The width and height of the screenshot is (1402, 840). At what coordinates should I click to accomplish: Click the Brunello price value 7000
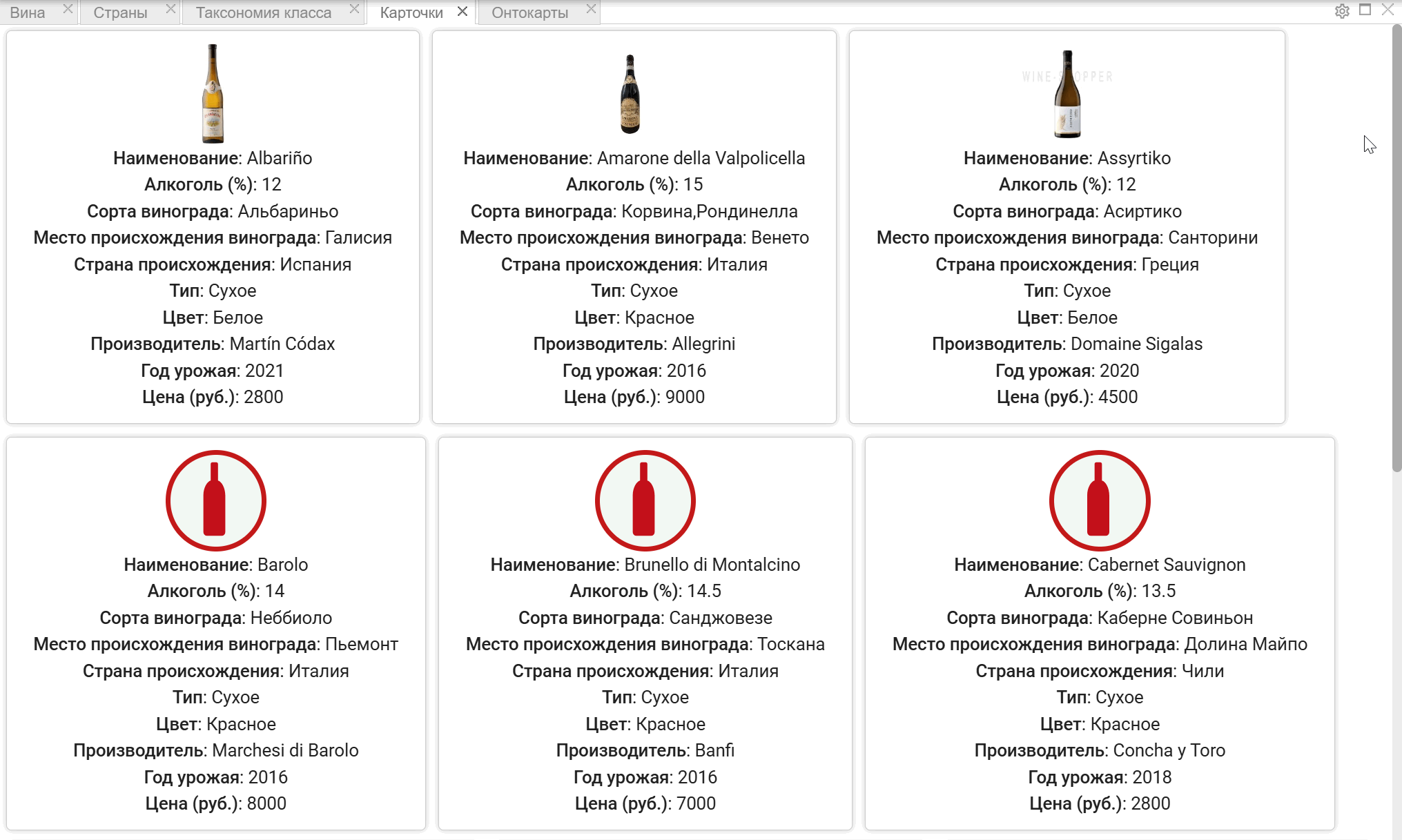pos(696,803)
